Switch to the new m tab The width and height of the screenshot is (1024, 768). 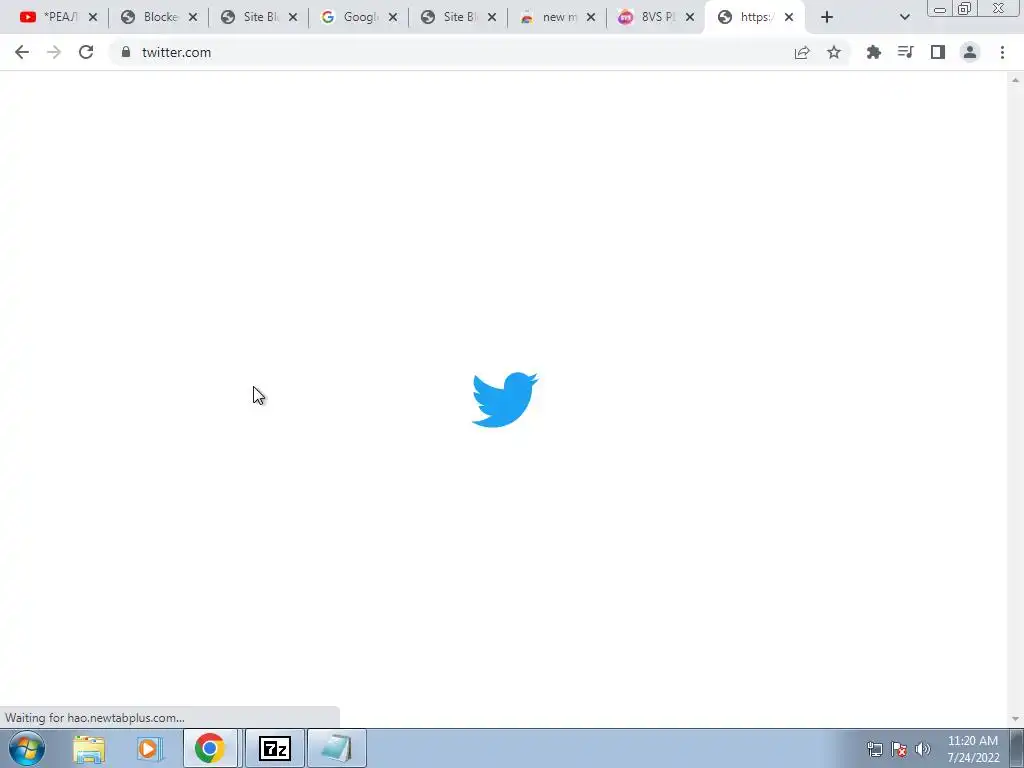(551, 17)
